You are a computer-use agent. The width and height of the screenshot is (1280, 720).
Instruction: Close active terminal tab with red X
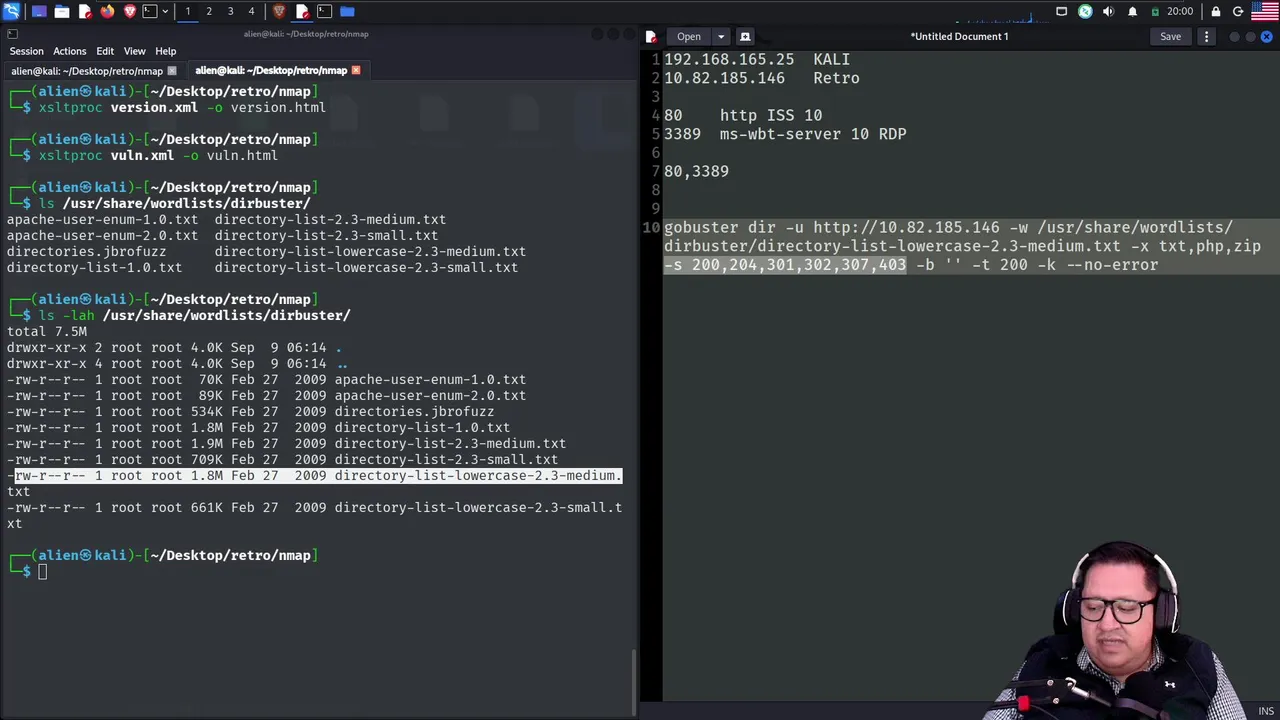(x=355, y=70)
